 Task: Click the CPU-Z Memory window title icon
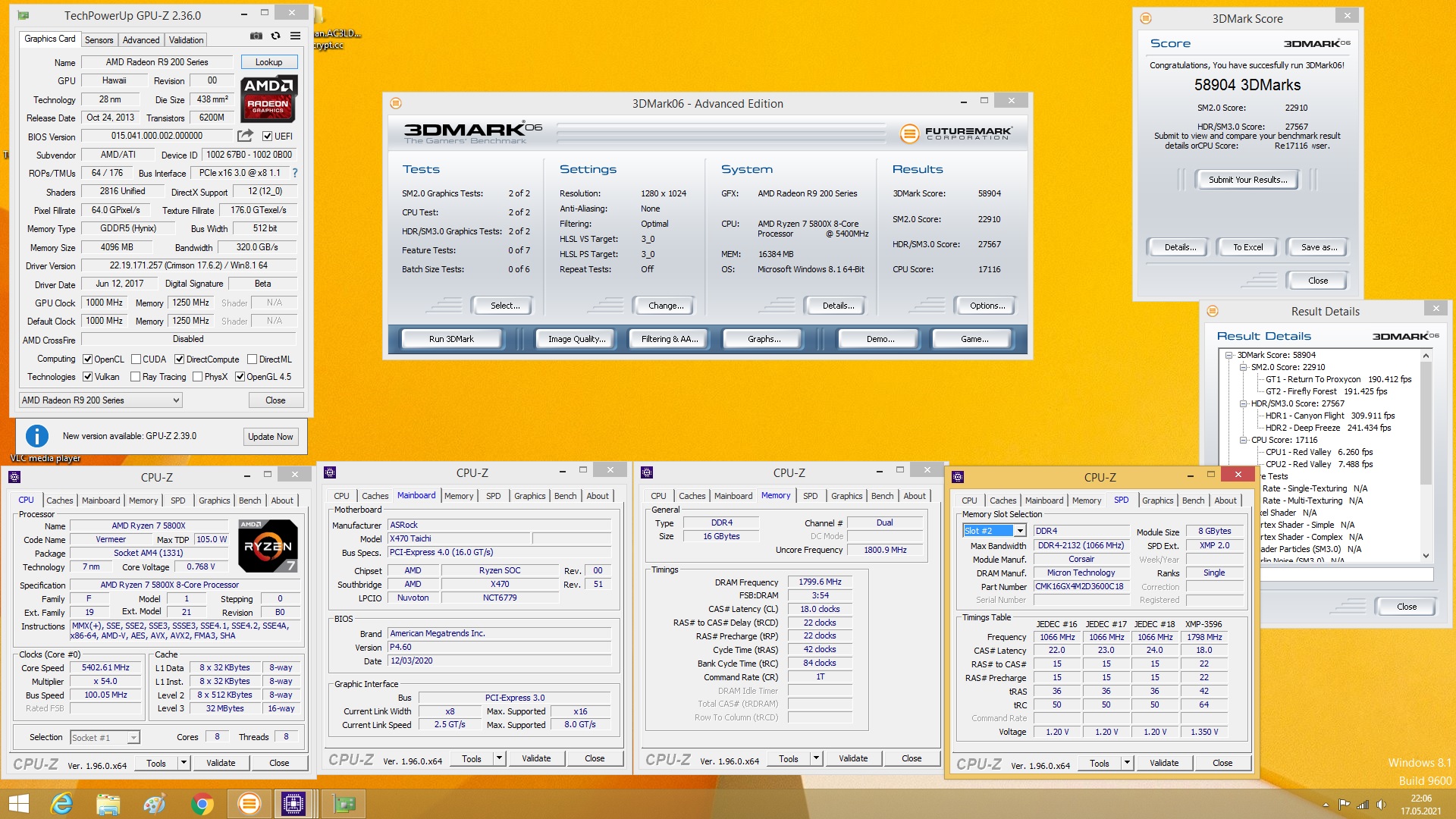pyautogui.click(x=647, y=472)
